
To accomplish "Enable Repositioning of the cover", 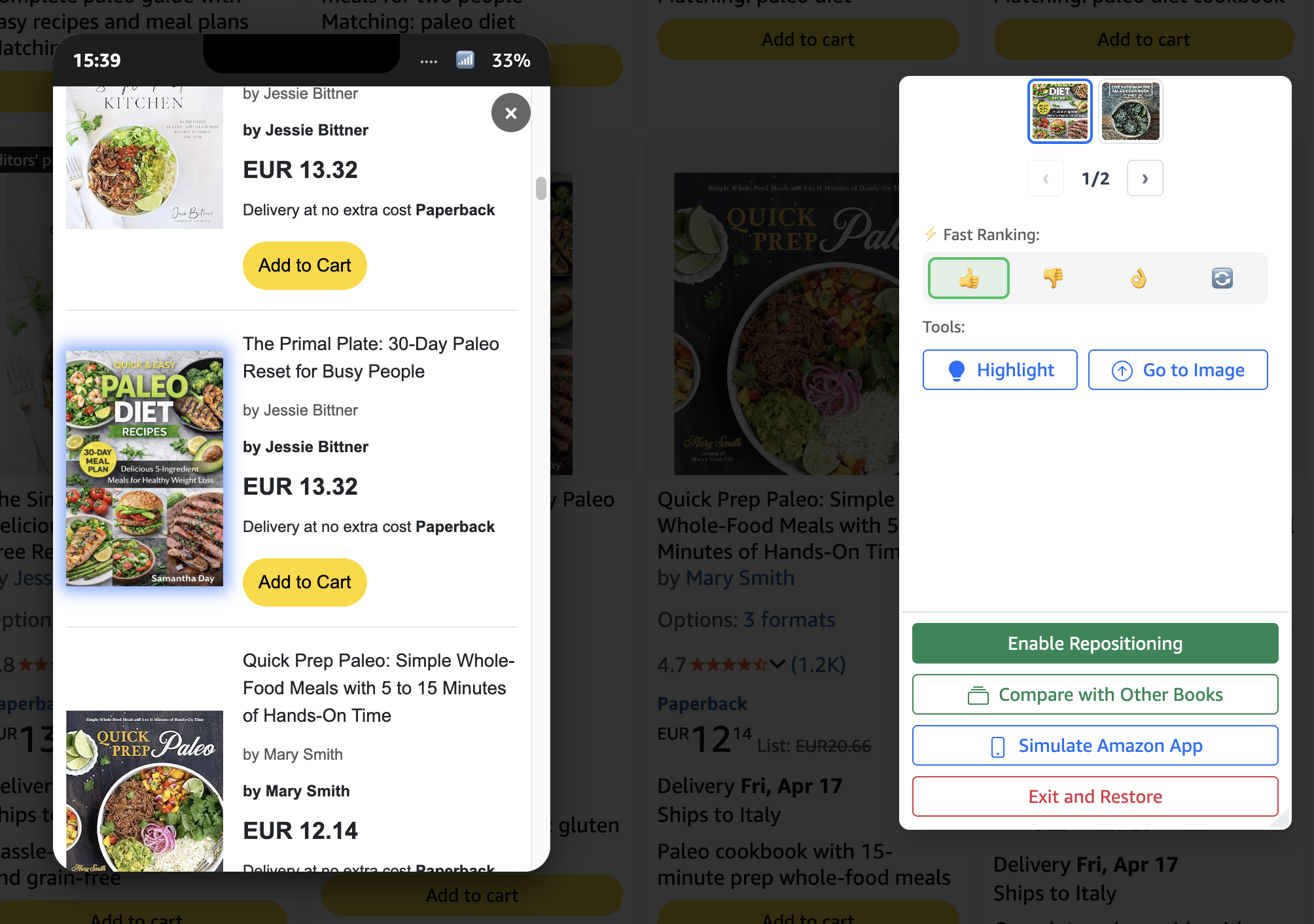I will (1095, 643).
